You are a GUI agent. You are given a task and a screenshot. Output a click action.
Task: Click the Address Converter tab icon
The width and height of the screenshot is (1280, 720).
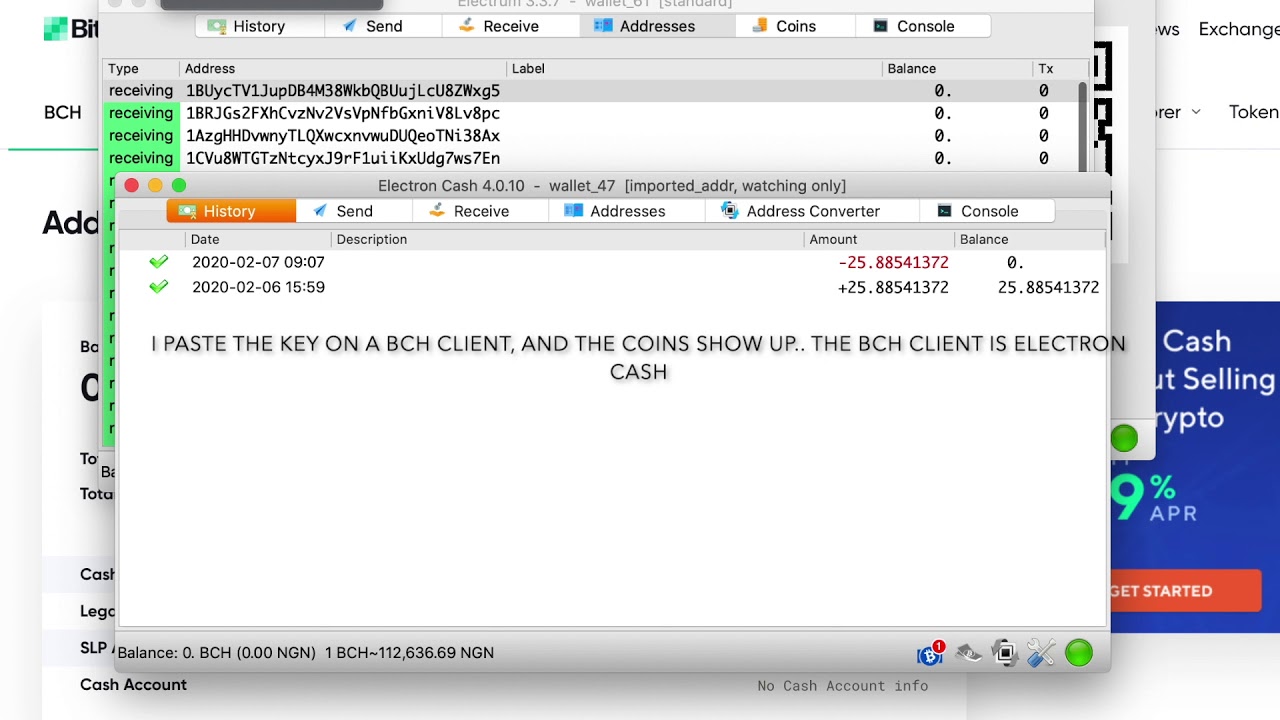[x=730, y=211]
